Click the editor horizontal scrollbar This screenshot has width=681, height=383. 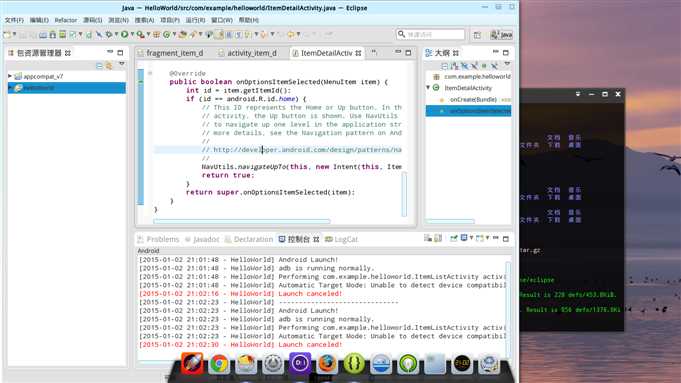(241, 221)
